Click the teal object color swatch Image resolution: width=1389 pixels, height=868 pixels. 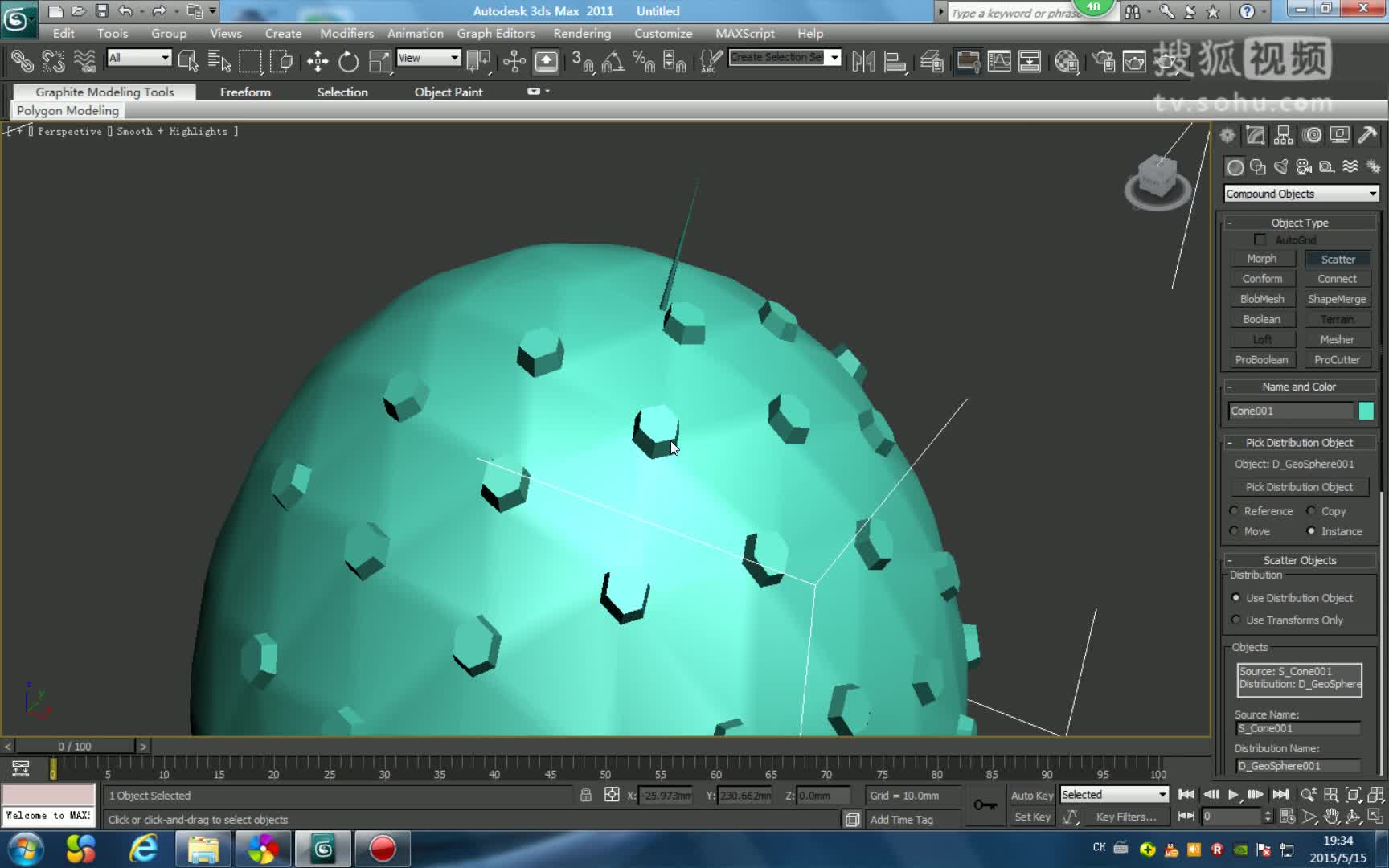(x=1366, y=411)
